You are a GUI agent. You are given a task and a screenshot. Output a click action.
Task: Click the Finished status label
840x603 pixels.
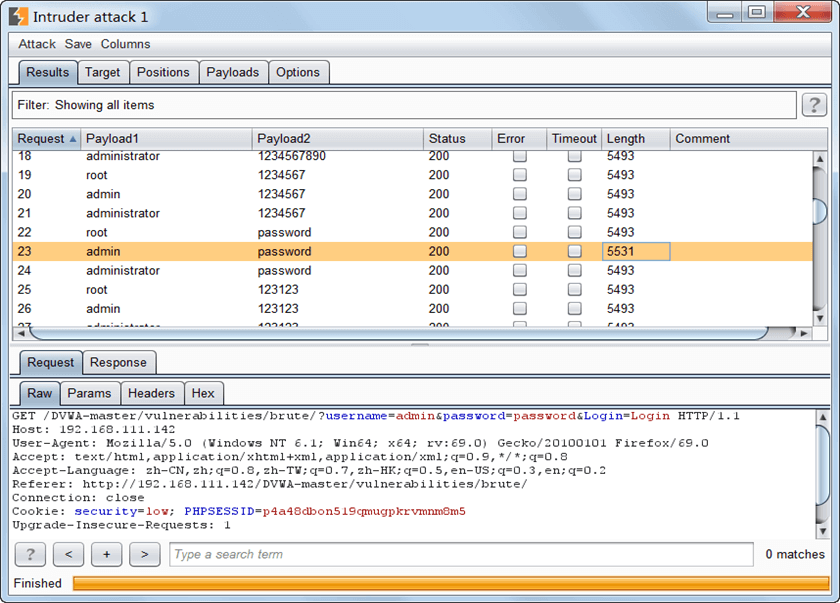click(38, 583)
